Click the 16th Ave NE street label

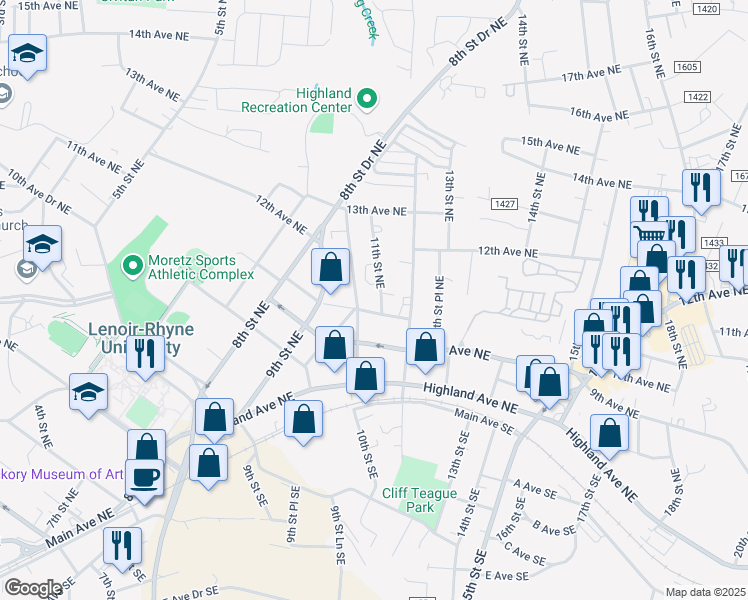click(x=600, y=114)
